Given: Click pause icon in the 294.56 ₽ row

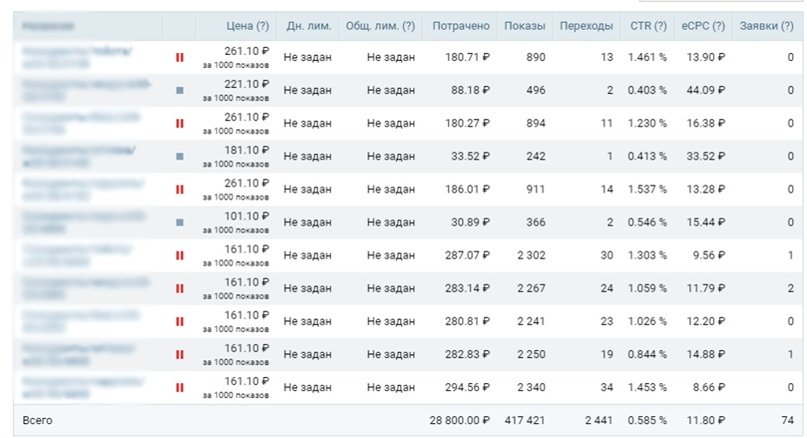Looking at the screenshot, I should click(180, 387).
